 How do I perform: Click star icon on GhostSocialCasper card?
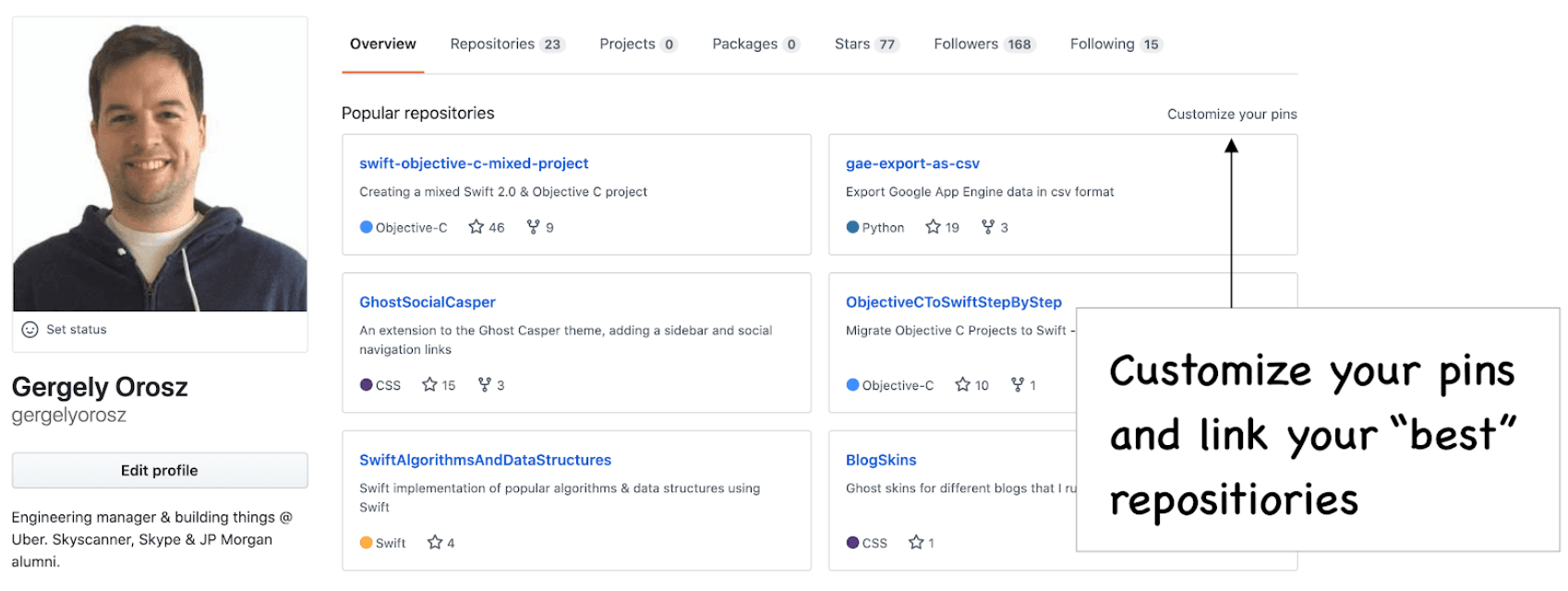(x=429, y=385)
